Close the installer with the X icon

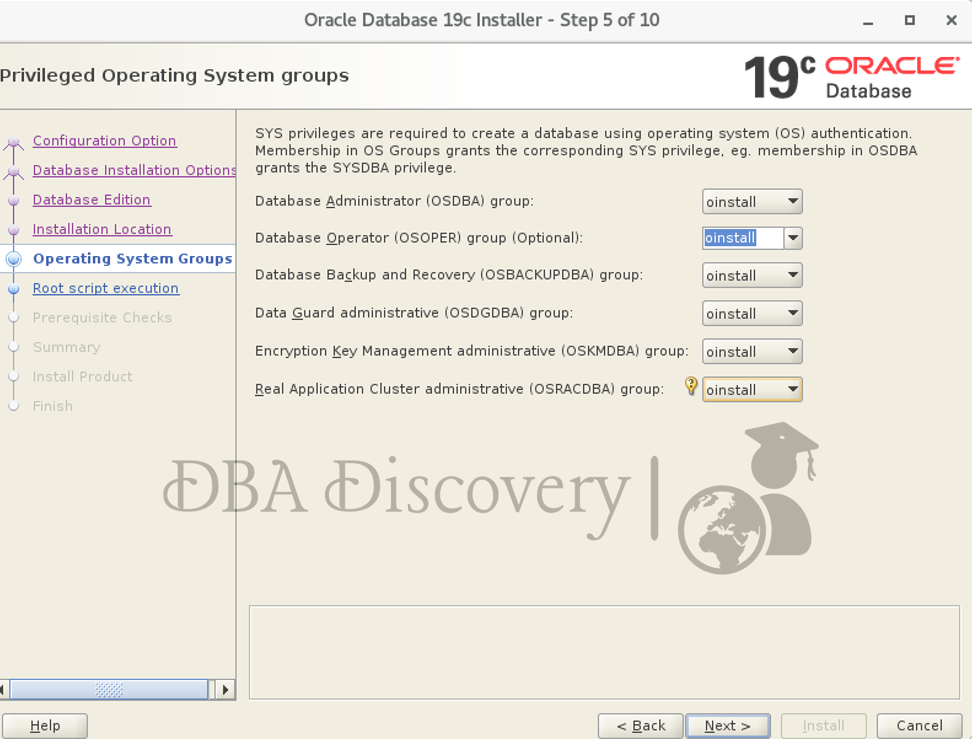951,21
